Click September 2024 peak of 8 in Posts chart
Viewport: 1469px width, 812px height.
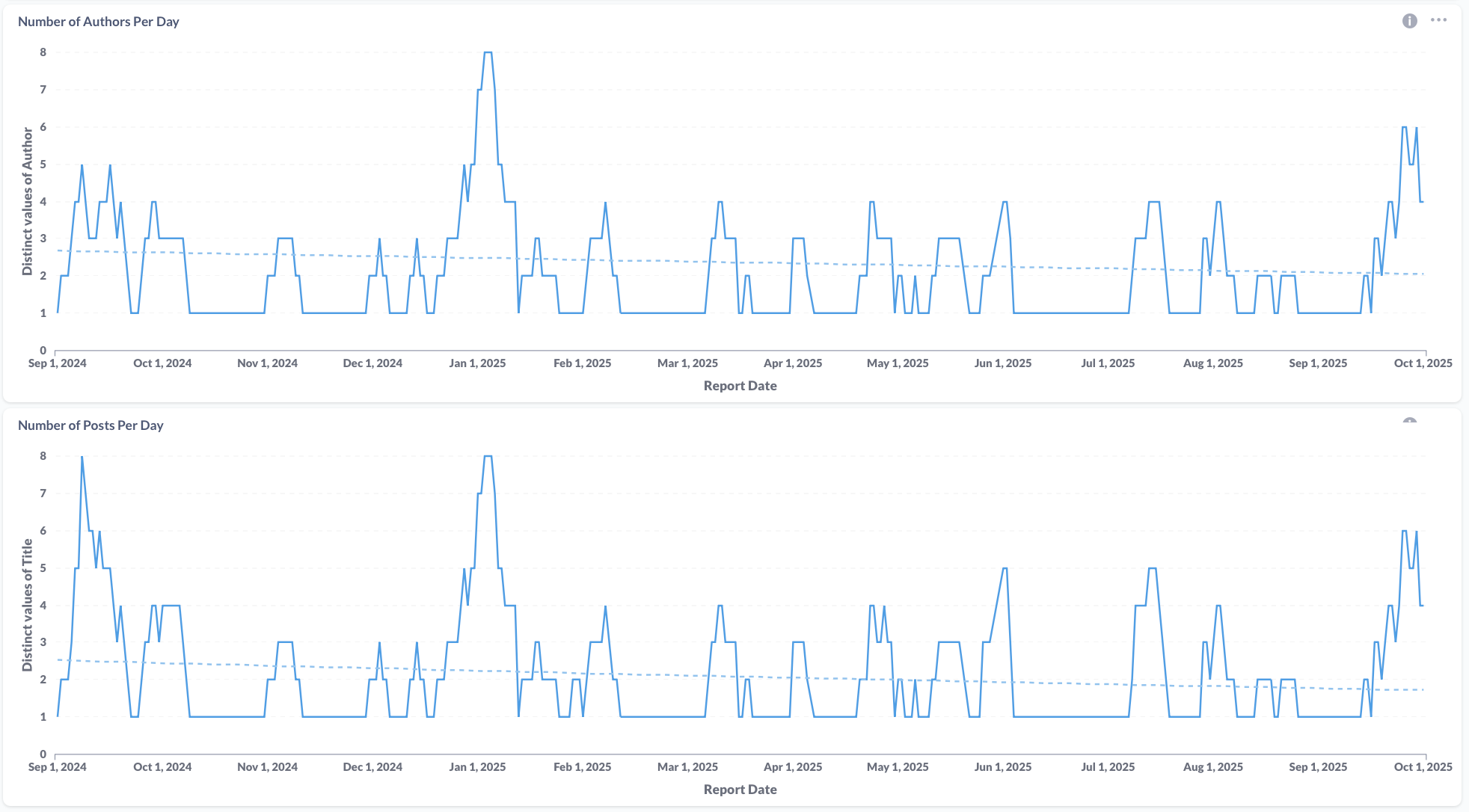coord(82,457)
